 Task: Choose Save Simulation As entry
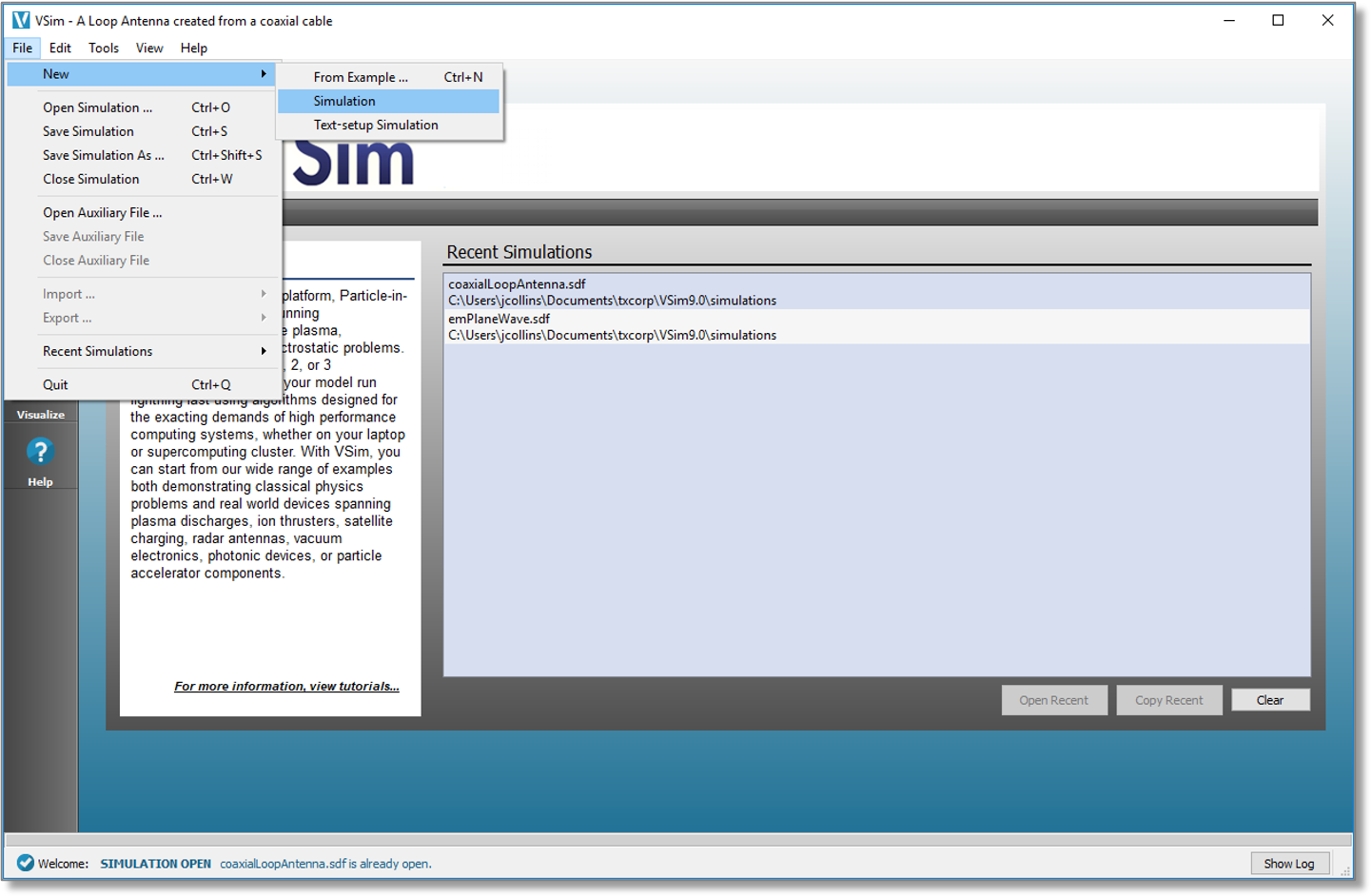[143, 155]
